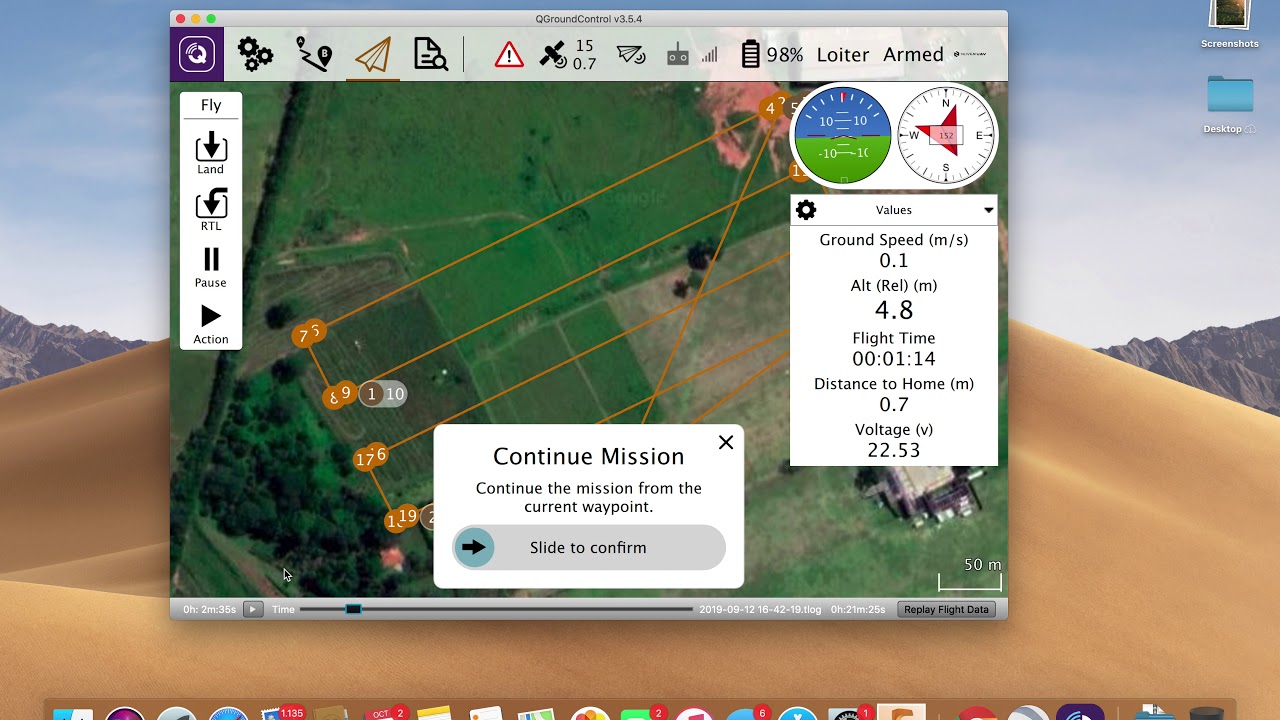
Task: Click log filename 2019-09-12 16-42-19.tlog
Action: click(760, 609)
